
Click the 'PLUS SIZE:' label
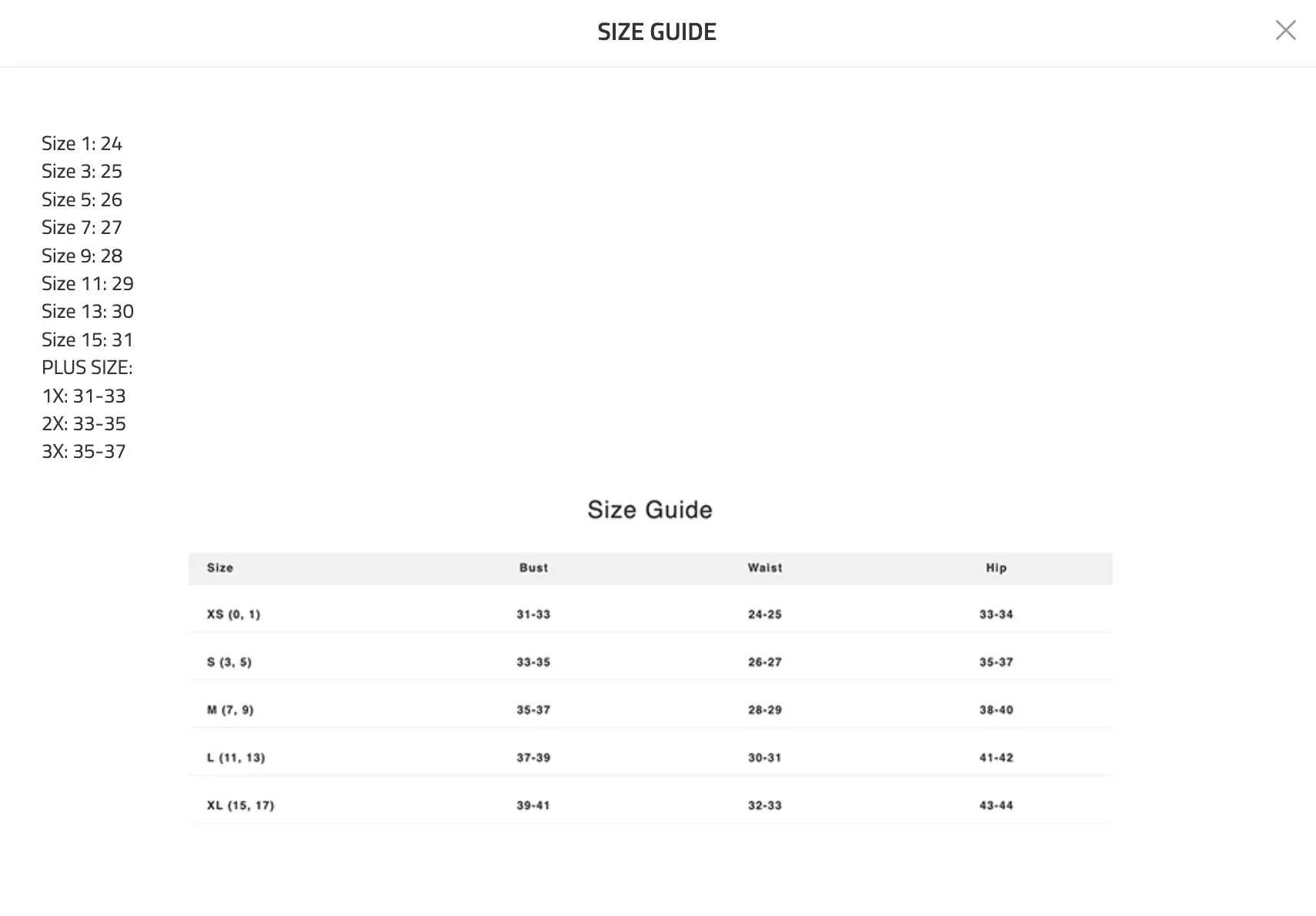point(87,368)
